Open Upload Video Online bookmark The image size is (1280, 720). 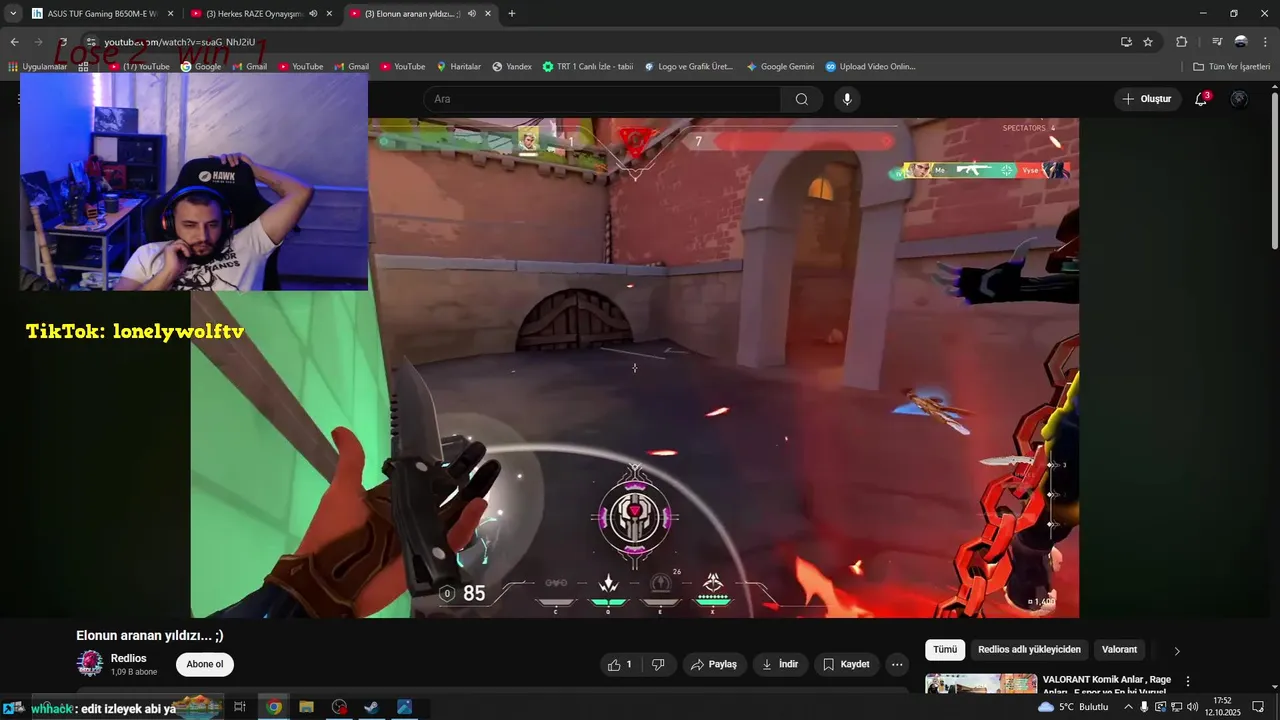click(870, 67)
